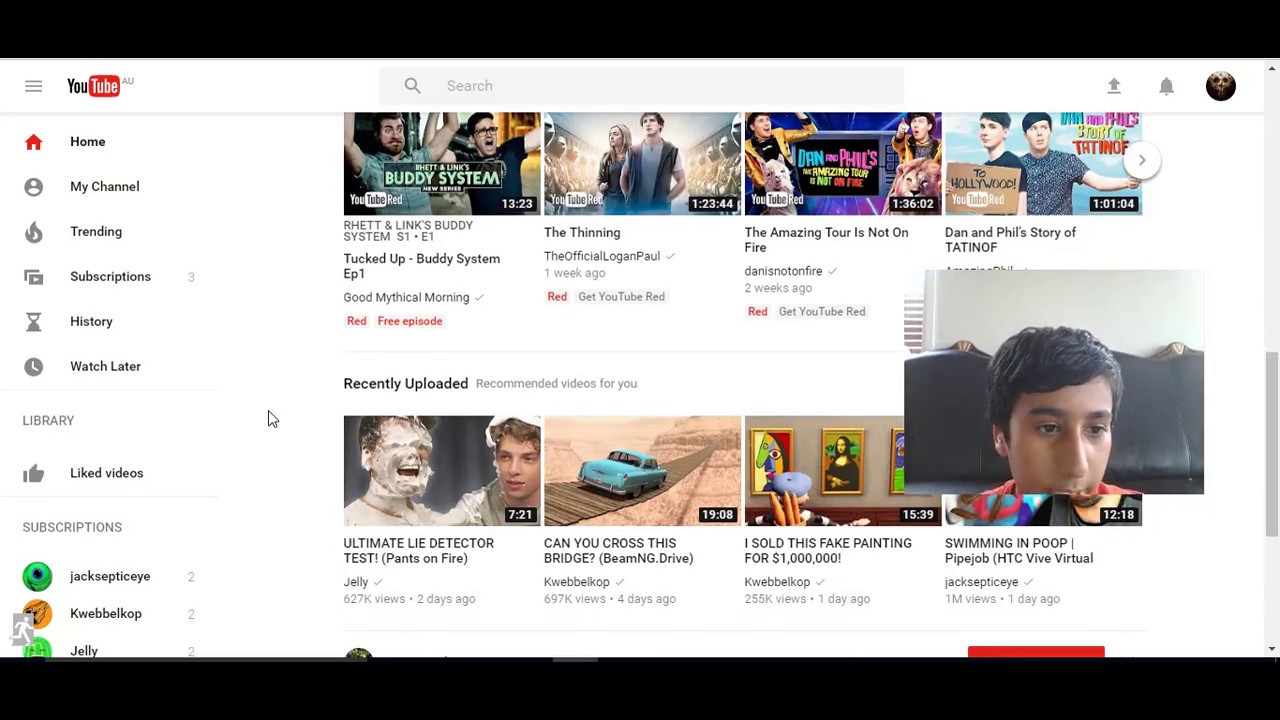Open Ultimate Lie Detector Test thumbnail
The image size is (1280, 720).
point(442,471)
